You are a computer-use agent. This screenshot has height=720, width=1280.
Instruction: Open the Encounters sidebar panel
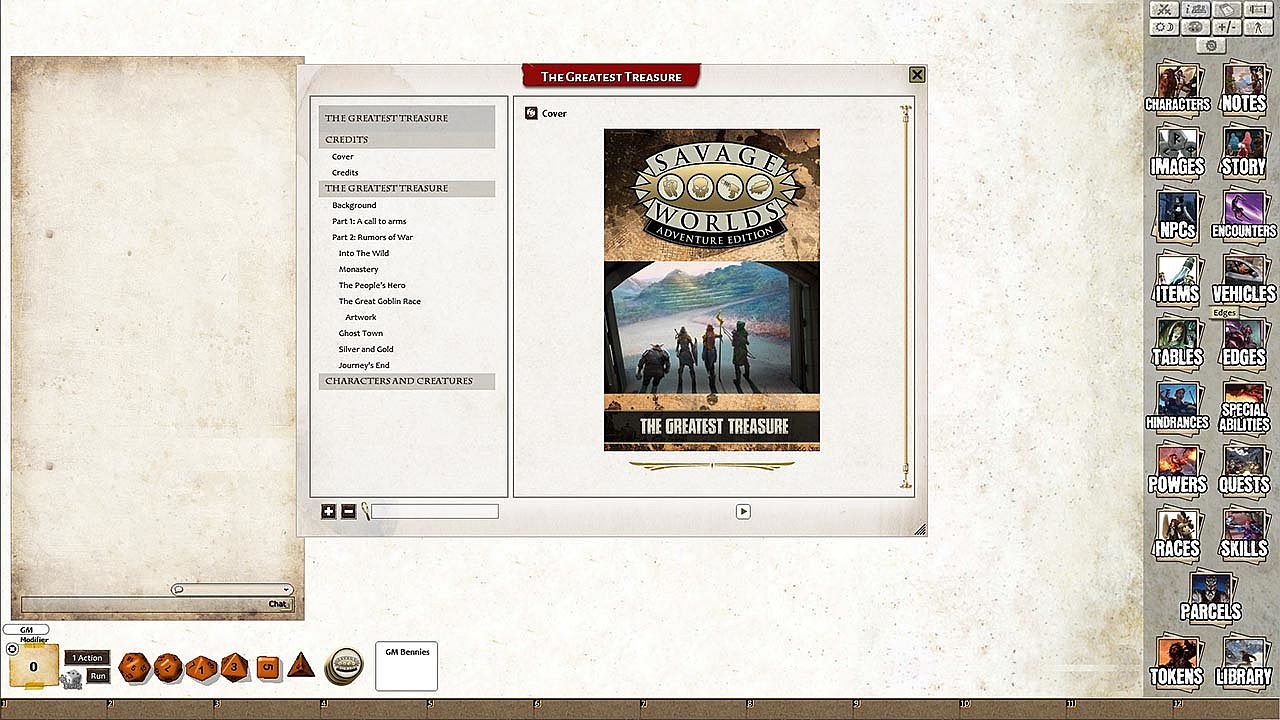click(x=1244, y=214)
